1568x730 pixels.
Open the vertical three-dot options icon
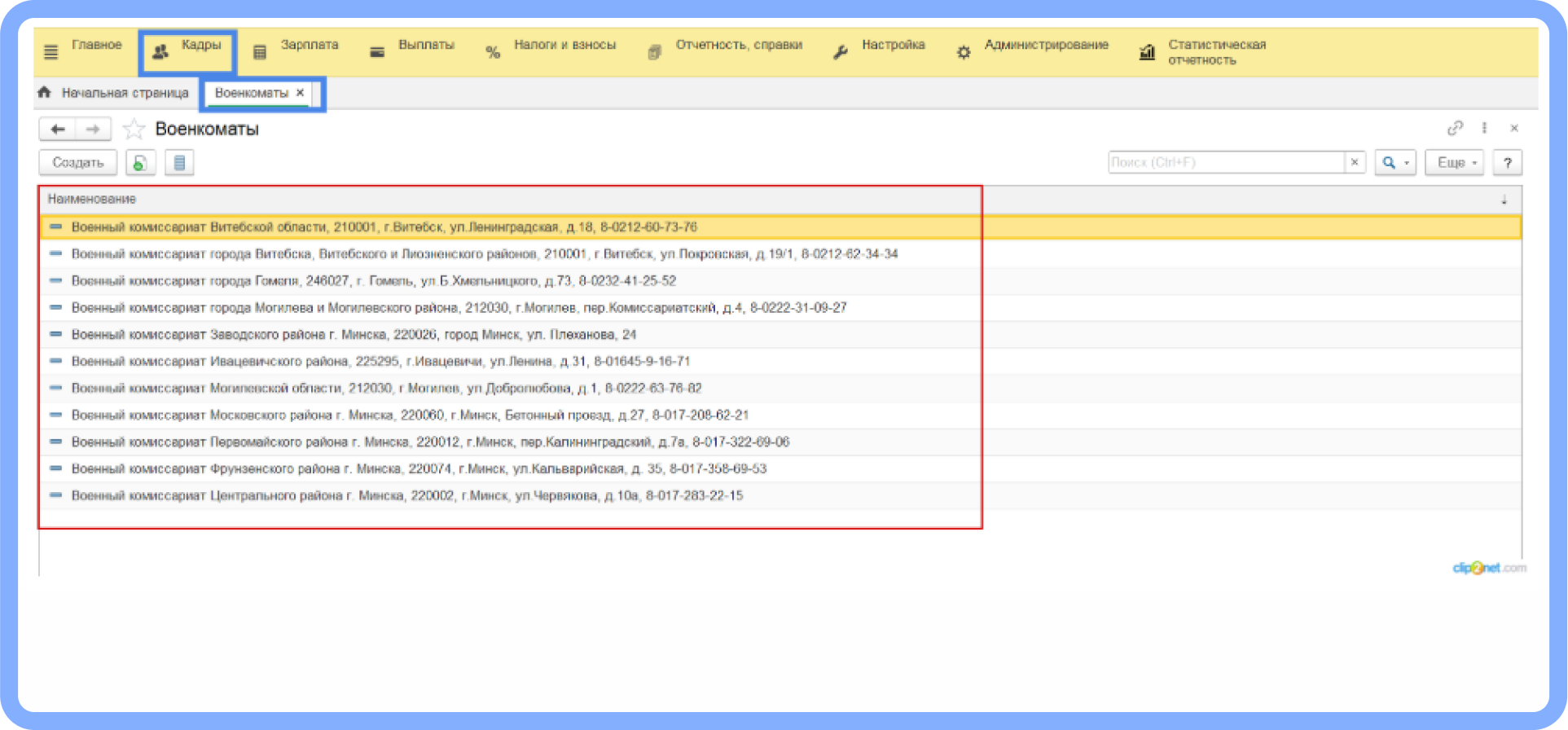click(1485, 128)
